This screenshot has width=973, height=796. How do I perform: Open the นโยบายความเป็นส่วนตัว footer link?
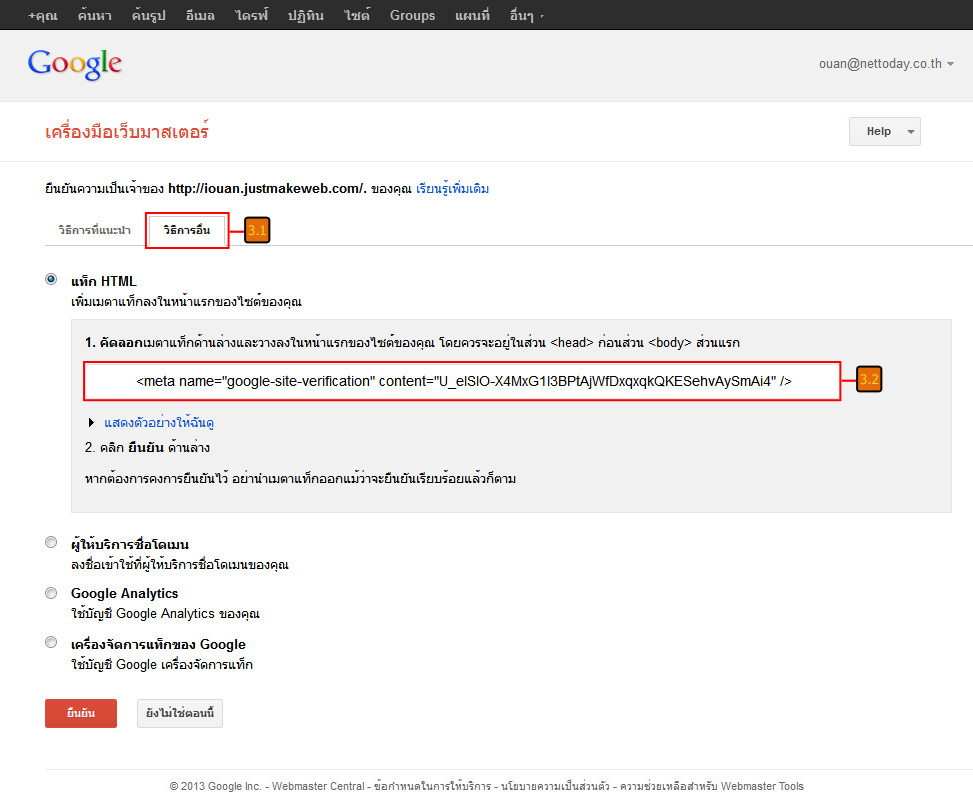pyautogui.click(x=555, y=786)
